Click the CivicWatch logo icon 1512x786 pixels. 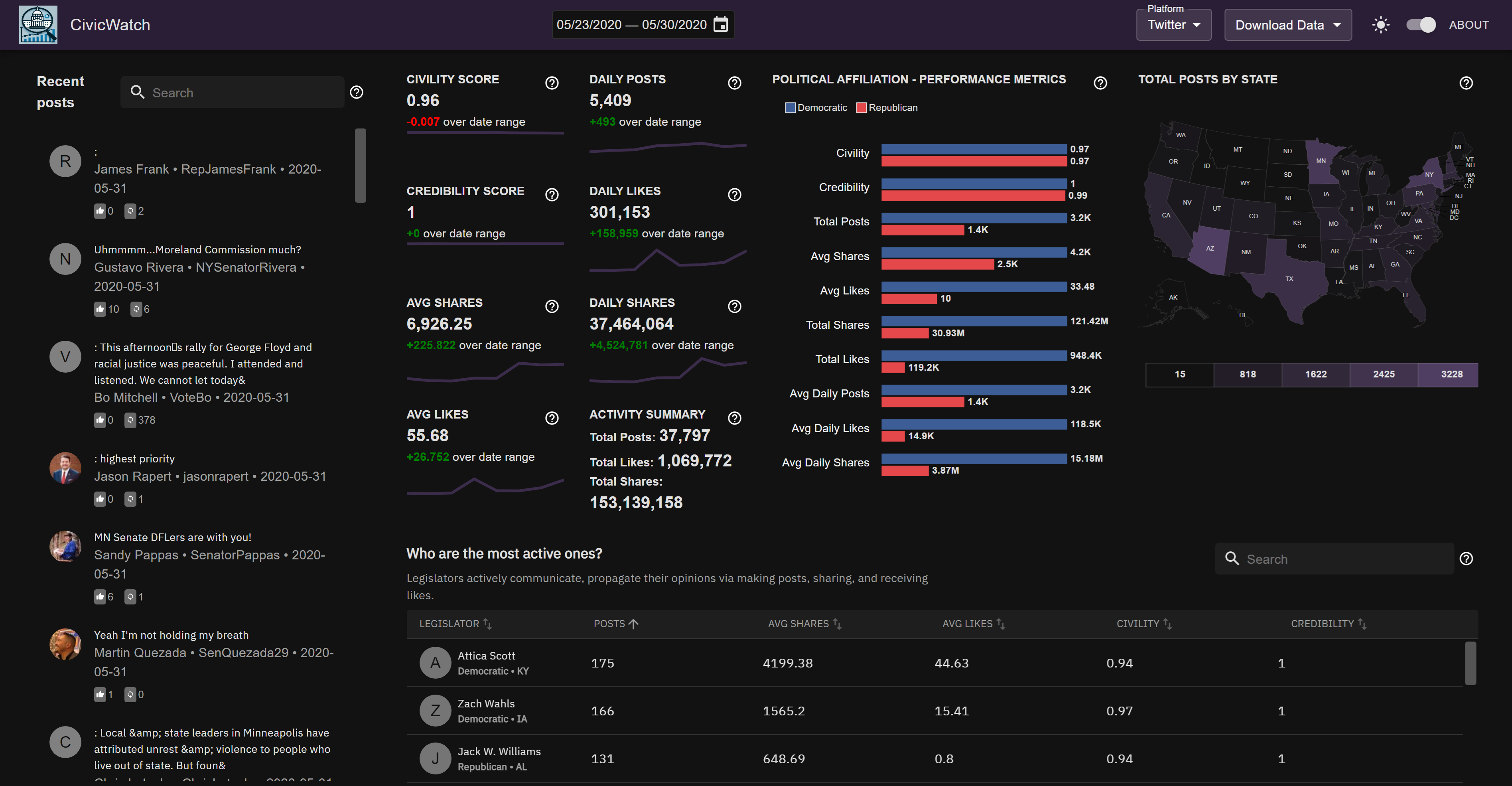pyautogui.click(x=38, y=25)
